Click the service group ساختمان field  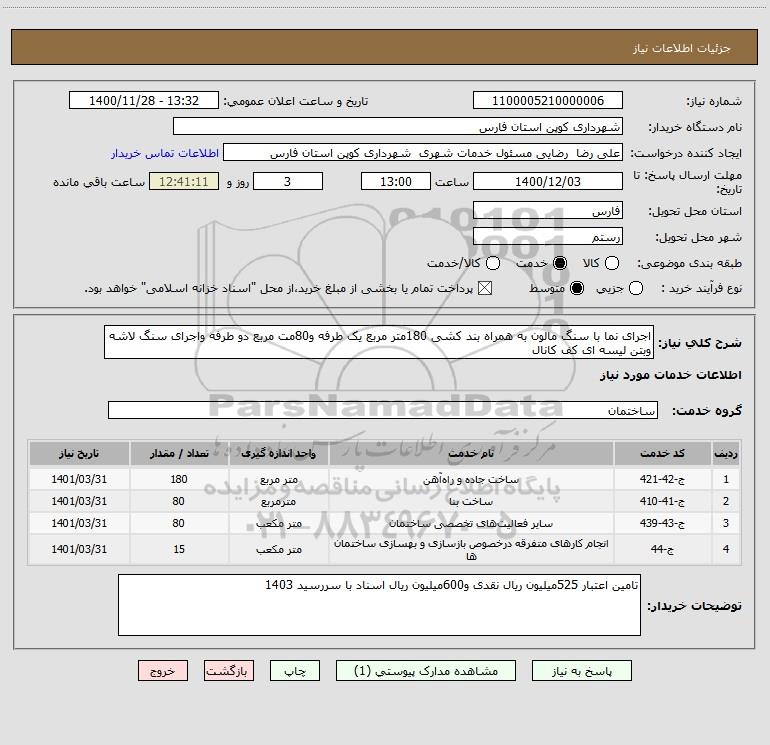pyautogui.click(x=383, y=411)
